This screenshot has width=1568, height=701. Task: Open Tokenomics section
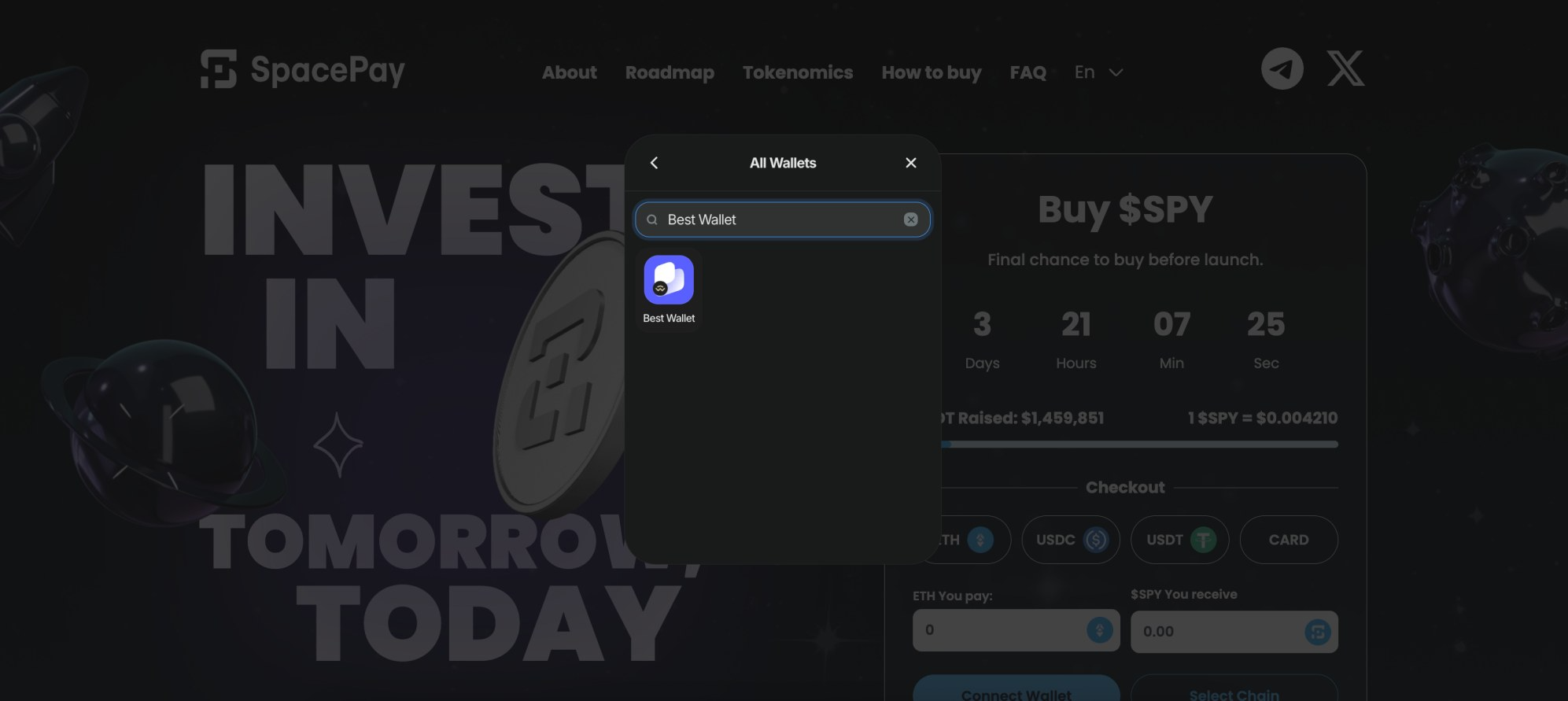798,72
